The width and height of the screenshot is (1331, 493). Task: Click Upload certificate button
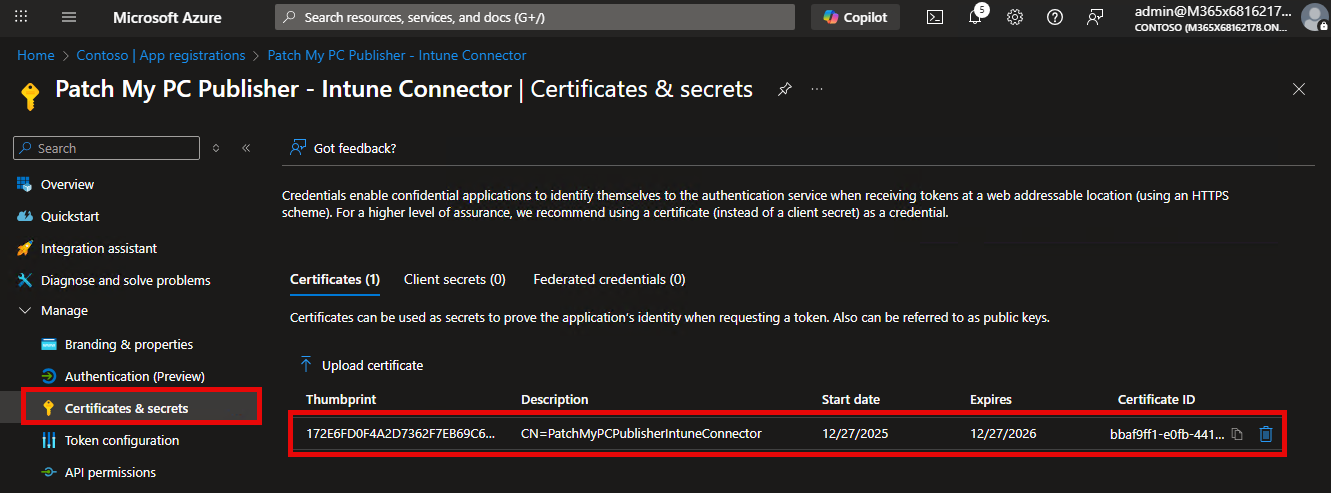[x=361, y=365]
